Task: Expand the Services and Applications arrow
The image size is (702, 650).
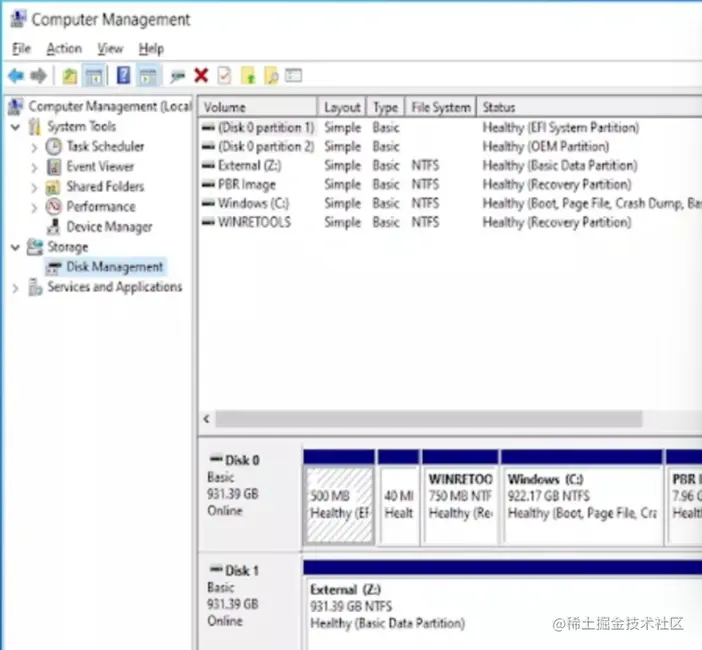Action: pos(16,288)
